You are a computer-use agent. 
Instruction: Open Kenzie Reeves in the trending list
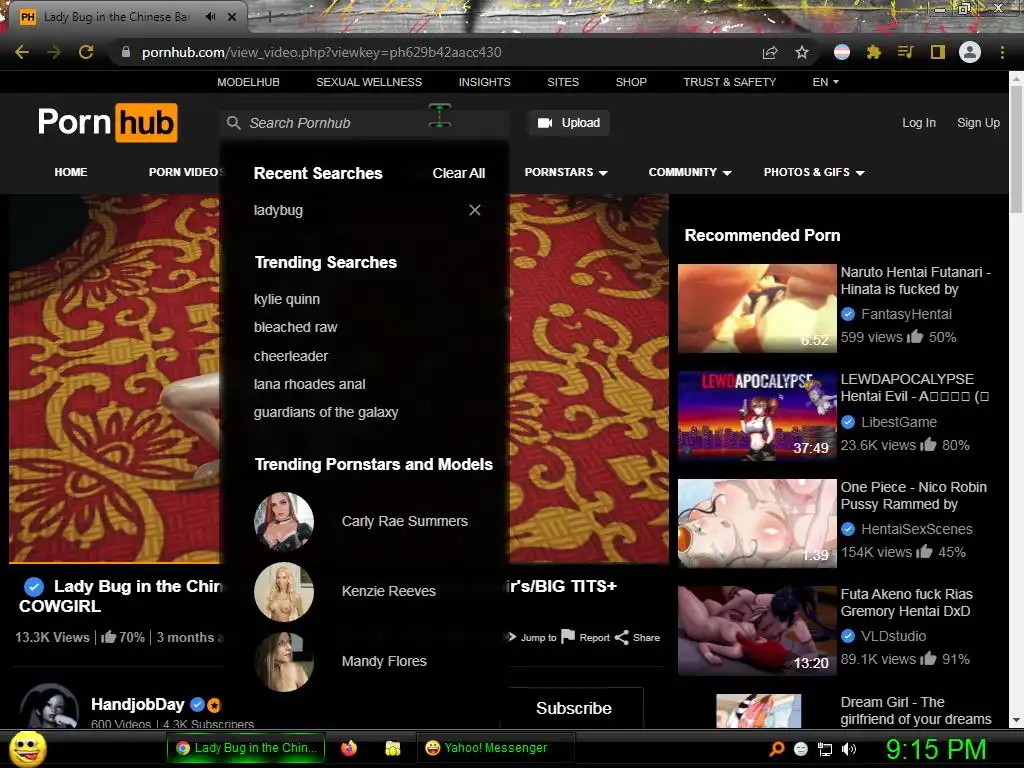tap(389, 591)
